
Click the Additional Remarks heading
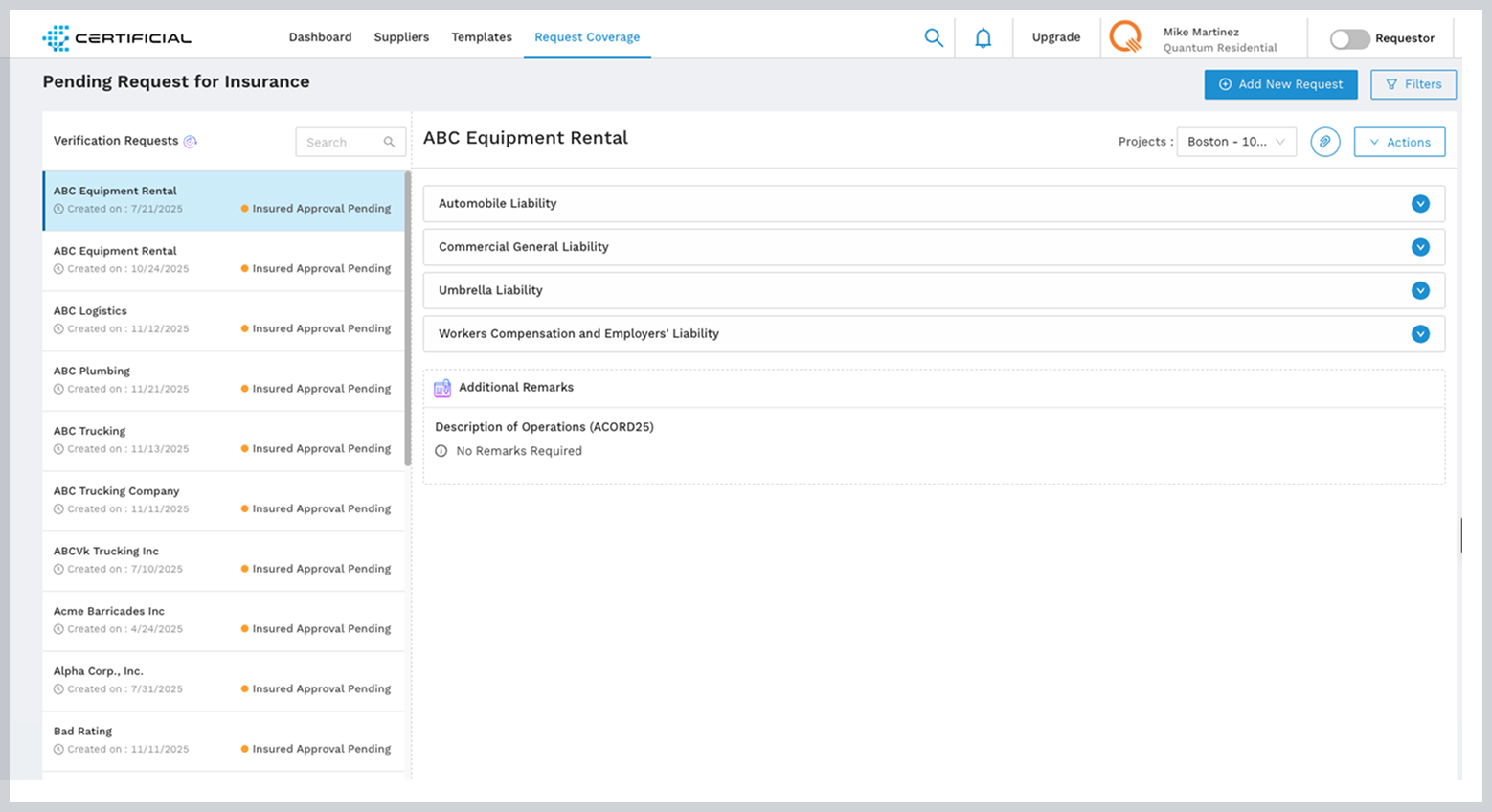(x=516, y=387)
